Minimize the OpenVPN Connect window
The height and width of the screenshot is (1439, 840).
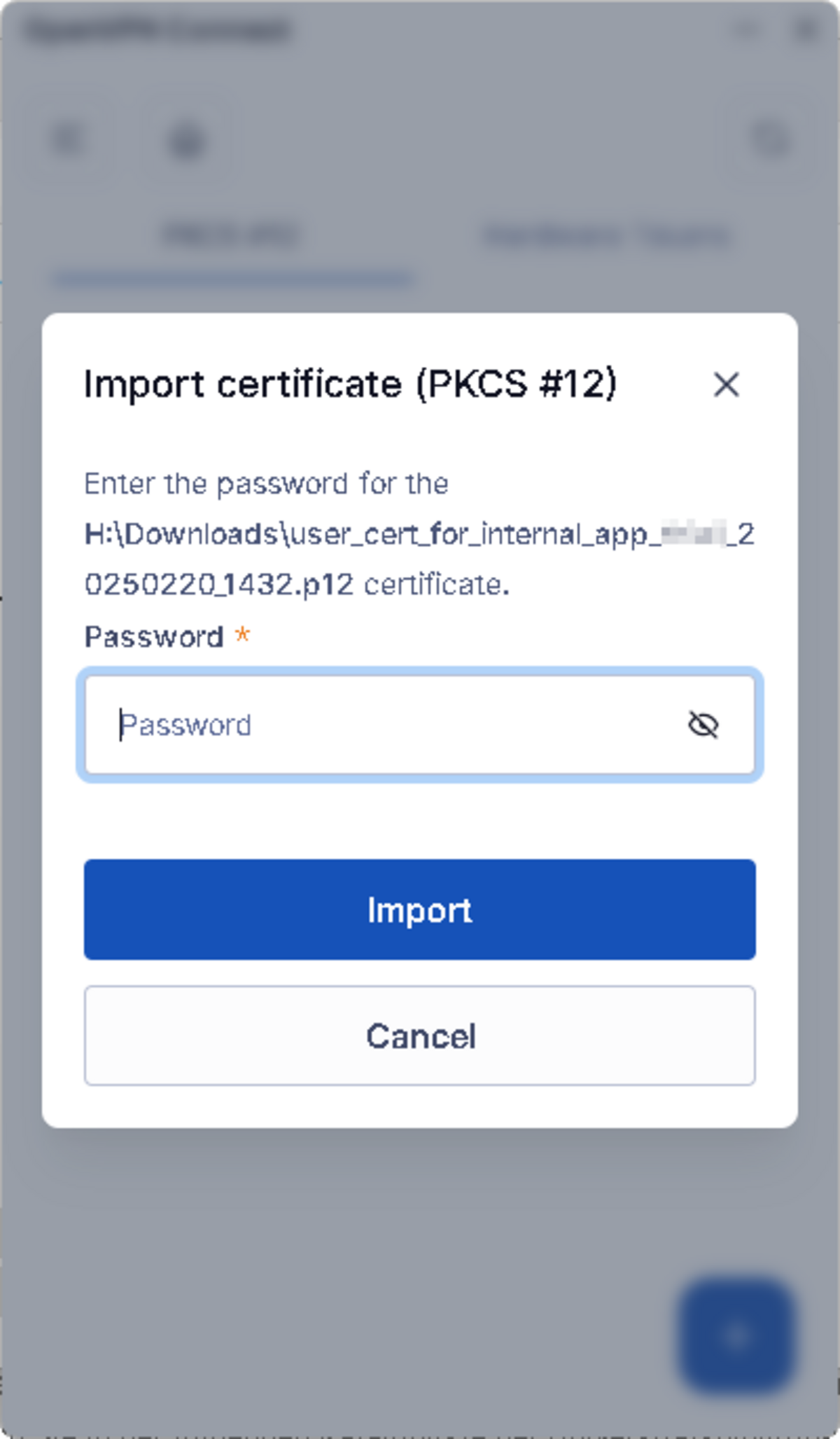(747, 29)
